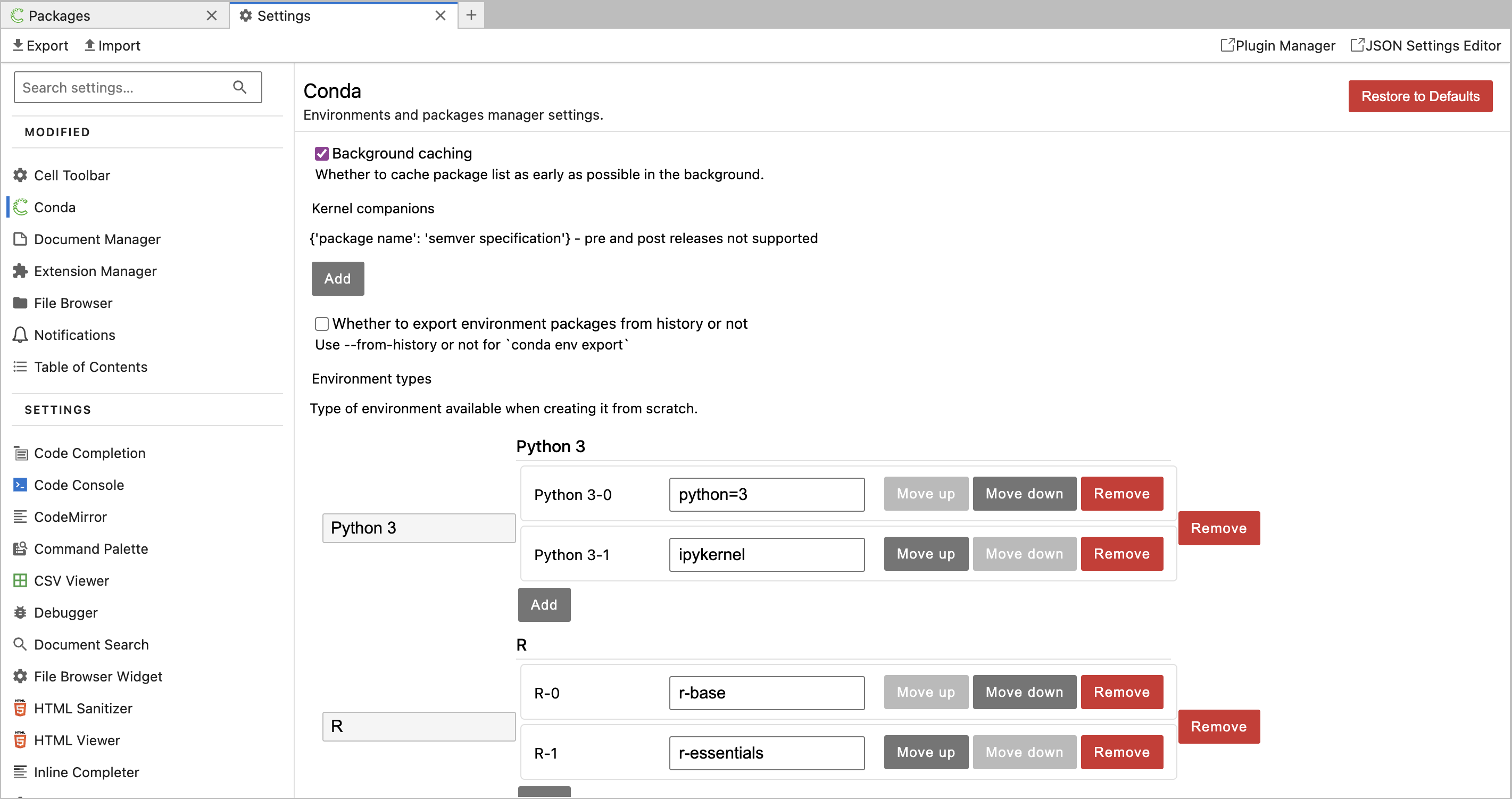Click the Table of Contents list icon

coord(20,367)
